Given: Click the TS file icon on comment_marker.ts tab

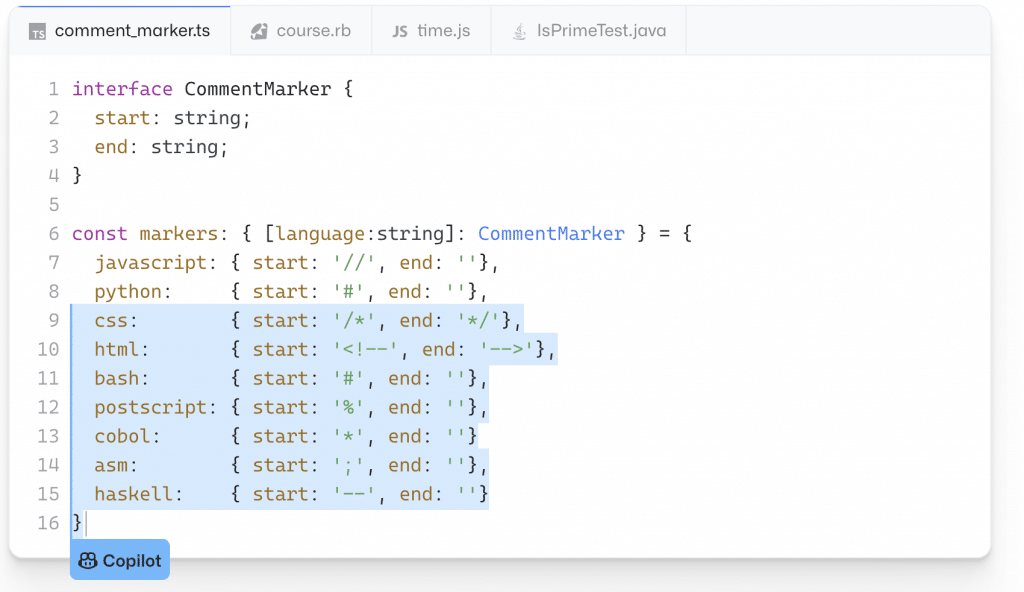Looking at the screenshot, I should [37, 31].
